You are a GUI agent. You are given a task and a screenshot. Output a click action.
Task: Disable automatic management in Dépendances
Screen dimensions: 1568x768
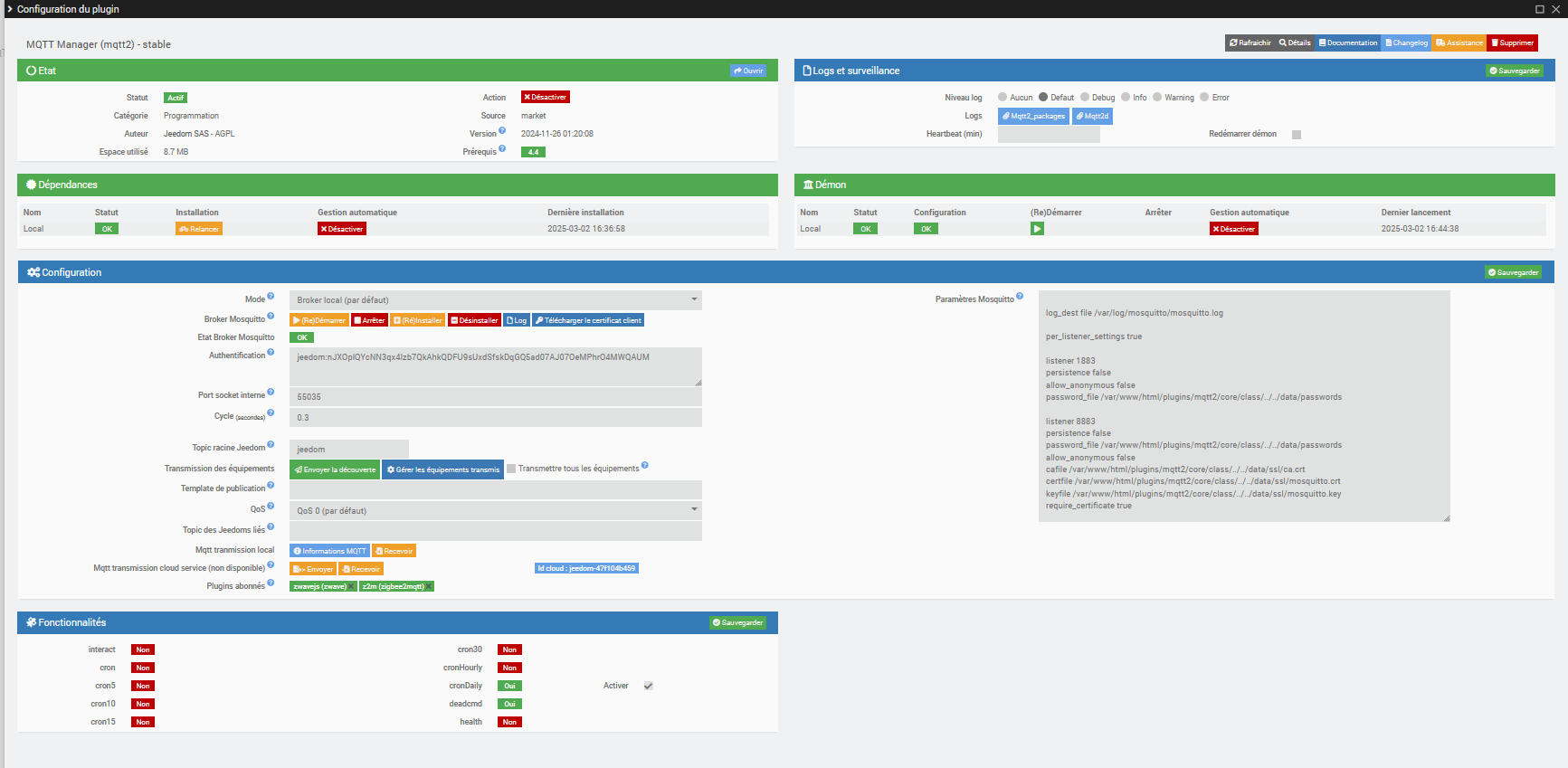point(342,229)
